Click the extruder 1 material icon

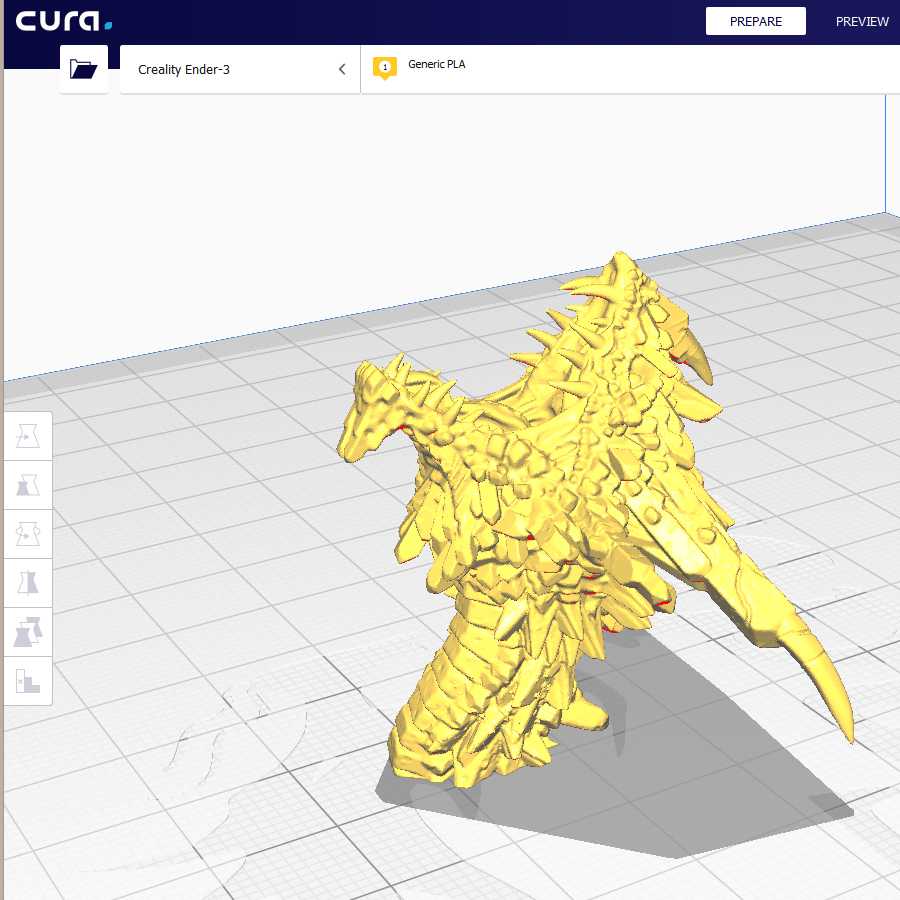[x=385, y=68]
